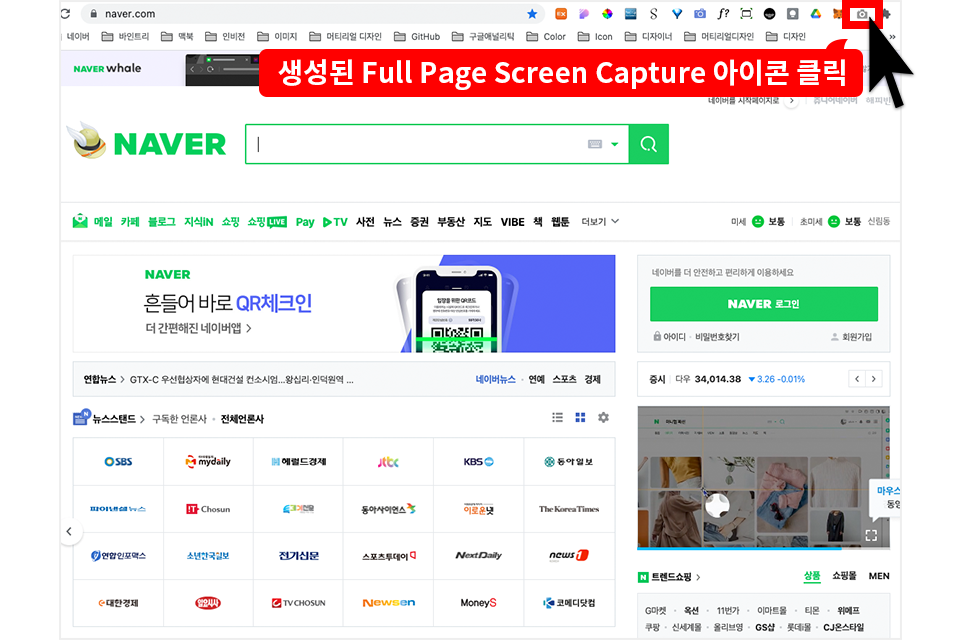Click the SBS press logo
960x640 pixels.
pyautogui.click(x=118, y=462)
